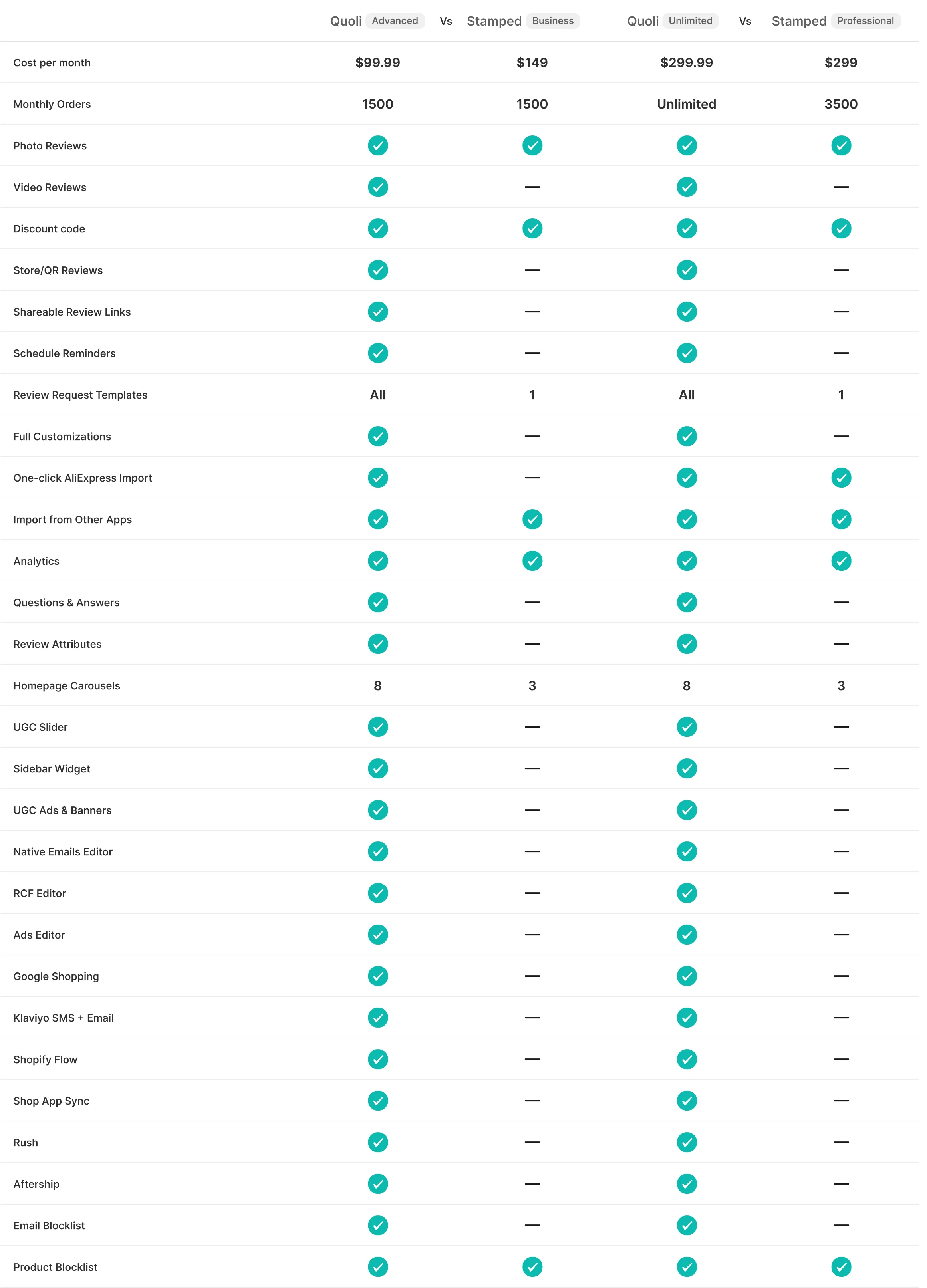Screen dimensions: 927x1288
Task: Click Stamped Professional checkmark for Import from Other Apps
Action: pos(841,519)
